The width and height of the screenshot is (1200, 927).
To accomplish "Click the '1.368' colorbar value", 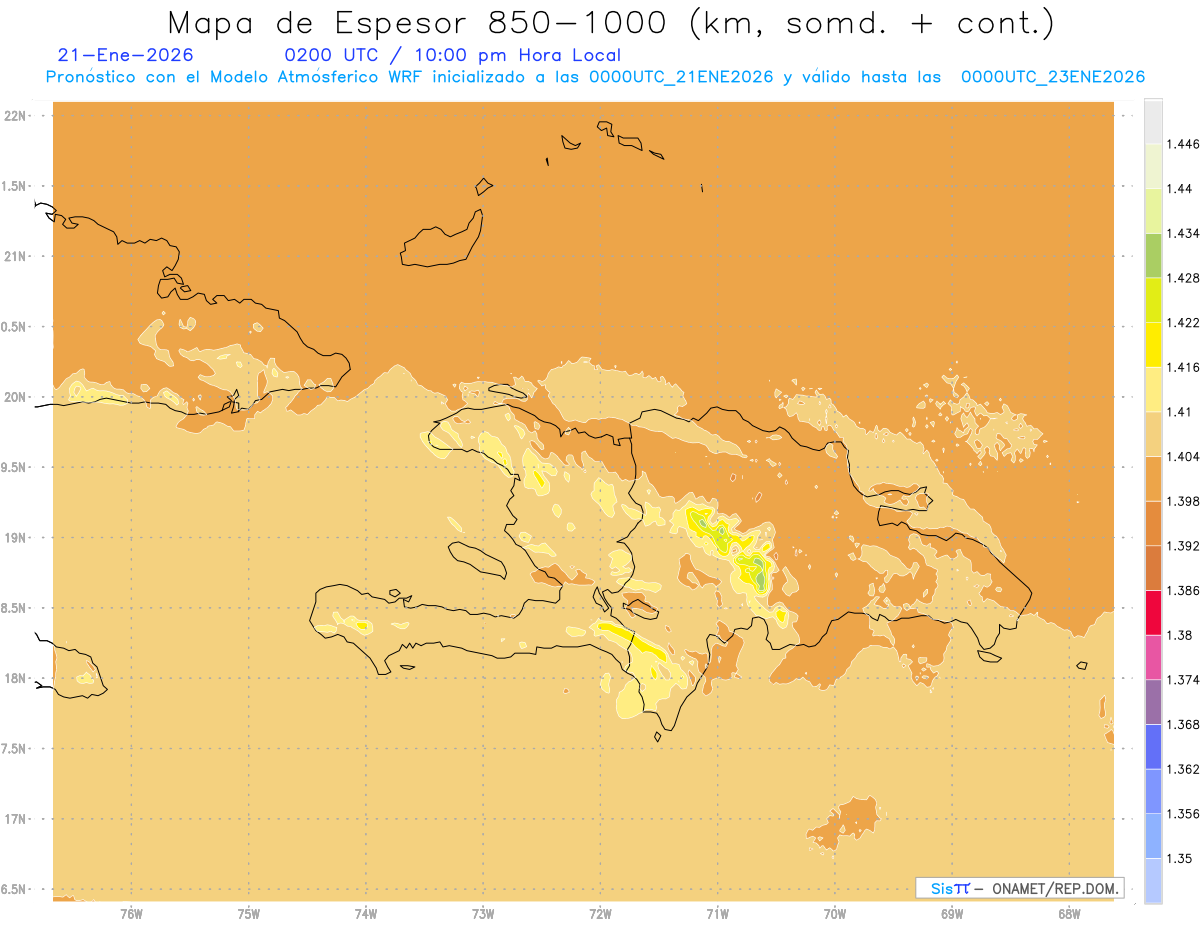I will coord(1183,724).
